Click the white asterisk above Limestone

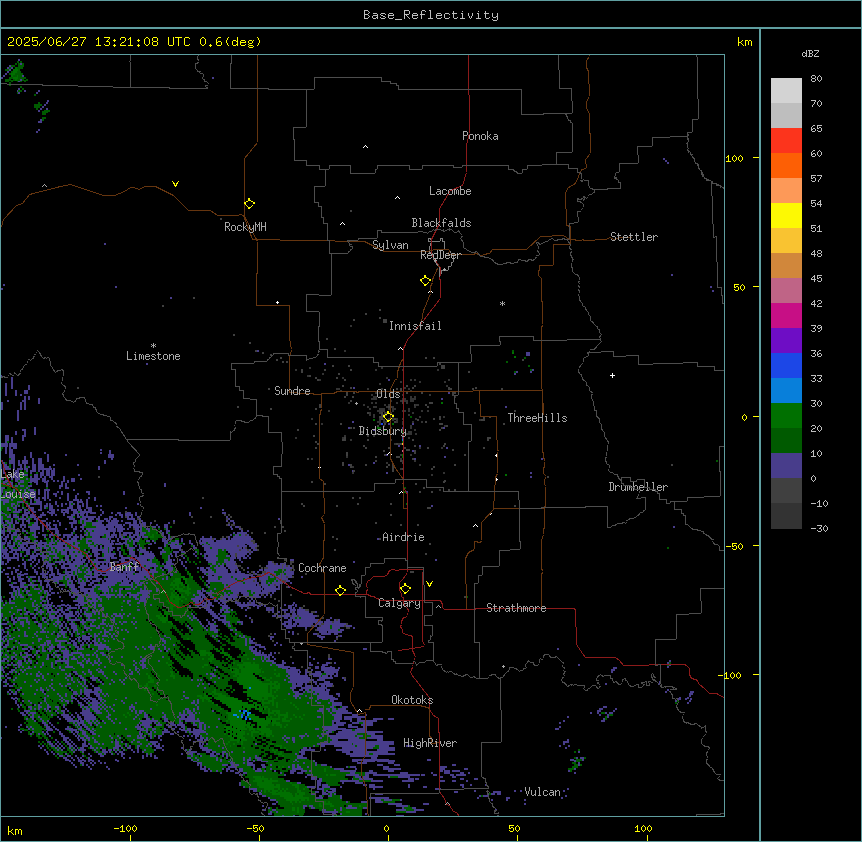coord(153,346)
